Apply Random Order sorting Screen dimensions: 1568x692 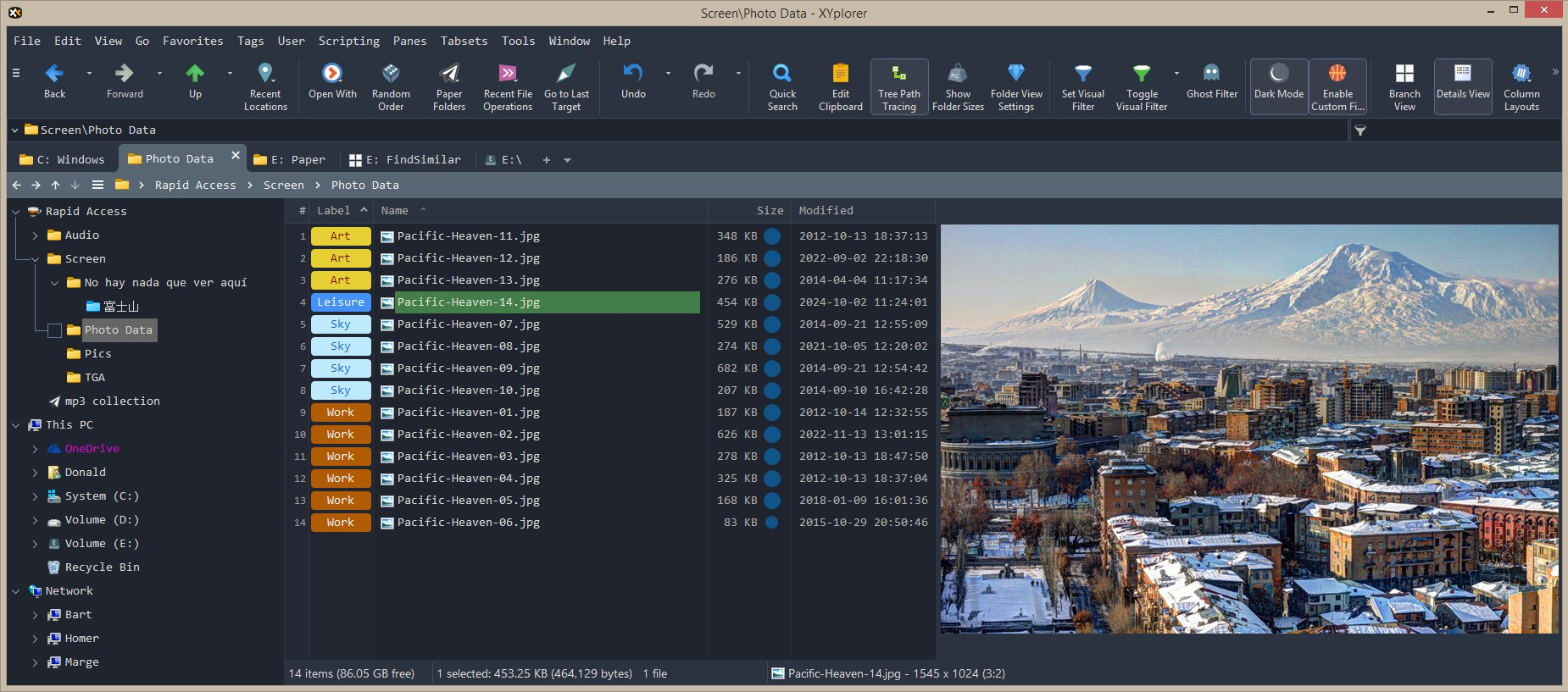click(x=391, y=86)
